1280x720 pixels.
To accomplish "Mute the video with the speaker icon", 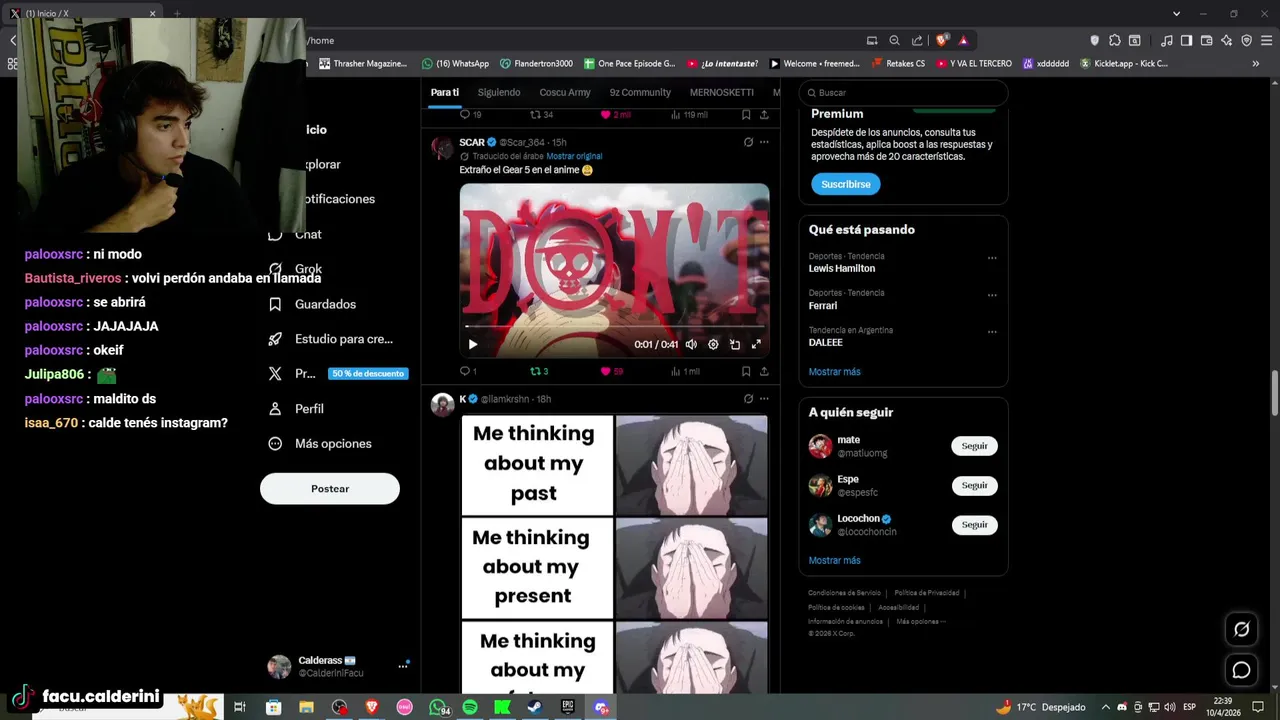I will [x=691, y=344].
